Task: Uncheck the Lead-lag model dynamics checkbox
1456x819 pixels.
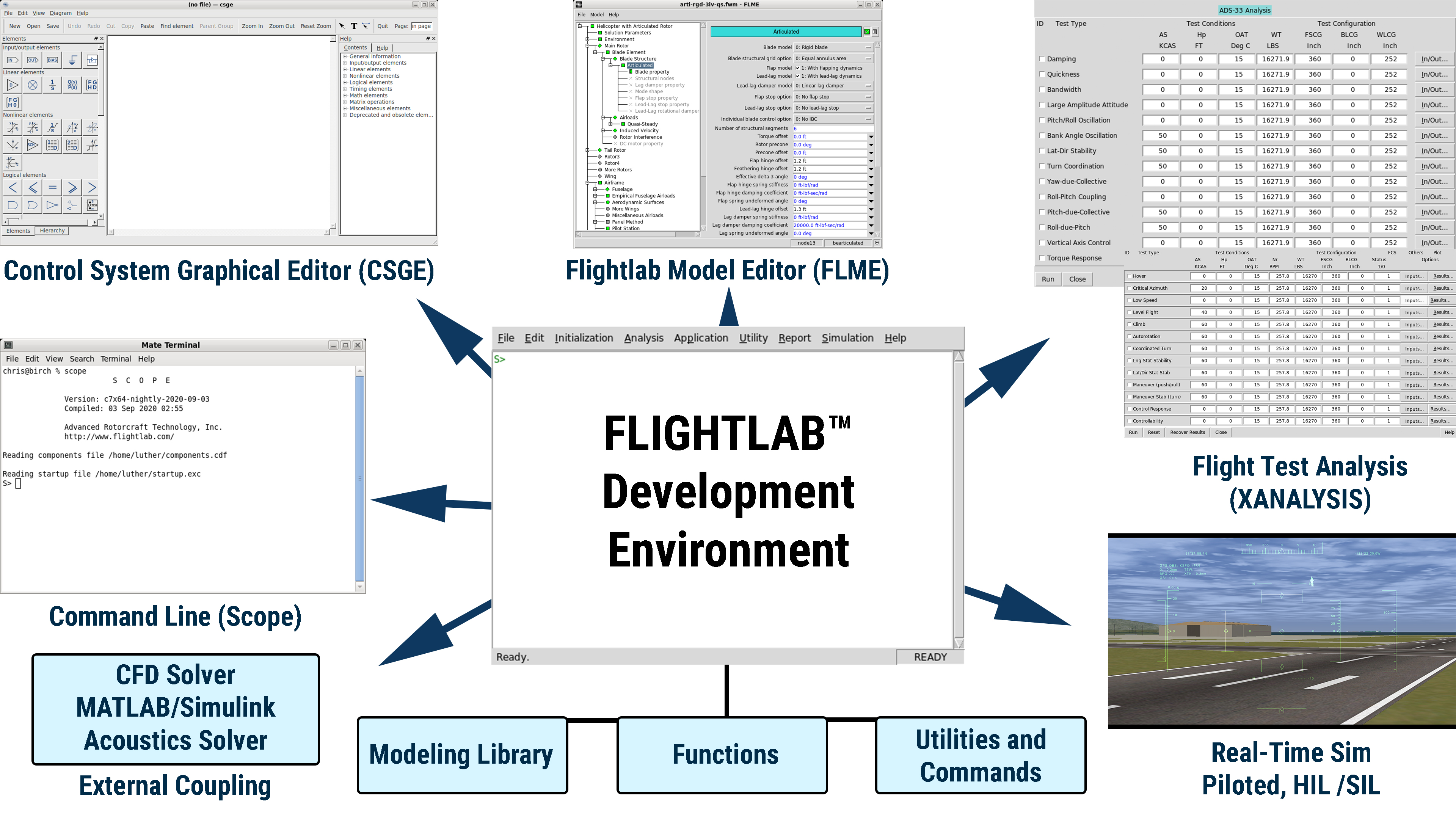Action: point(797,76)
